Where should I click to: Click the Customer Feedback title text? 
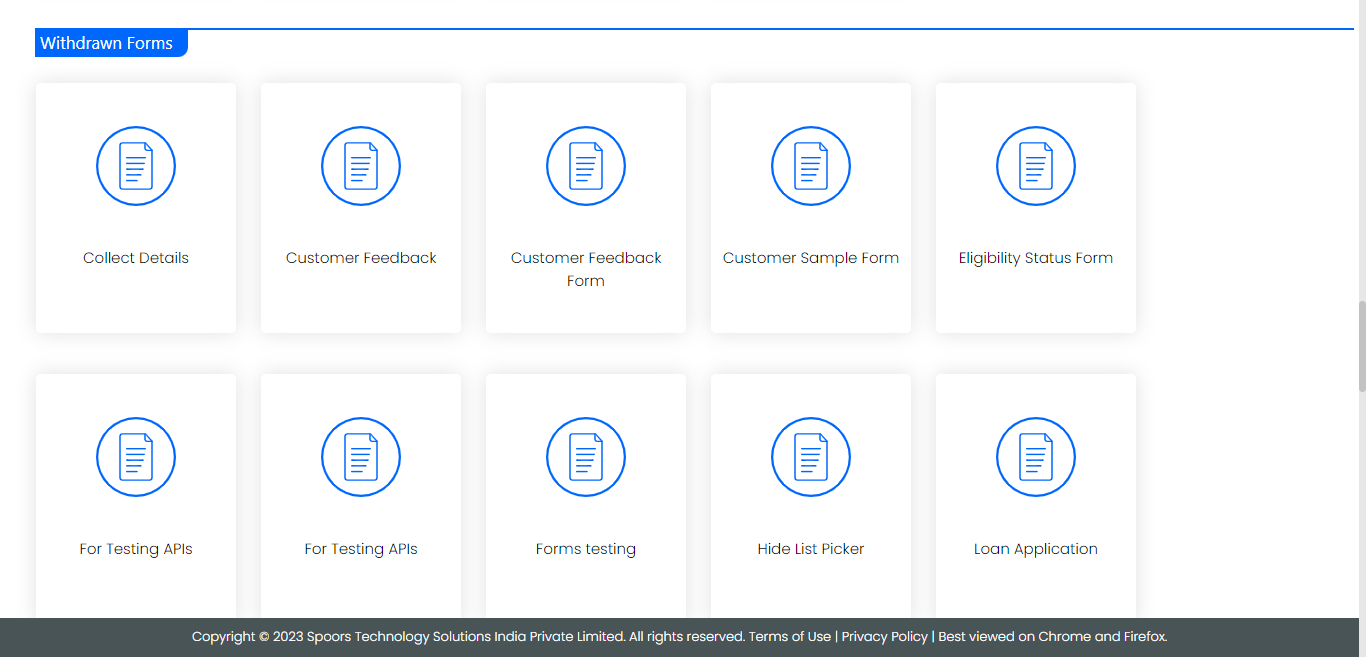coord(361,258)
